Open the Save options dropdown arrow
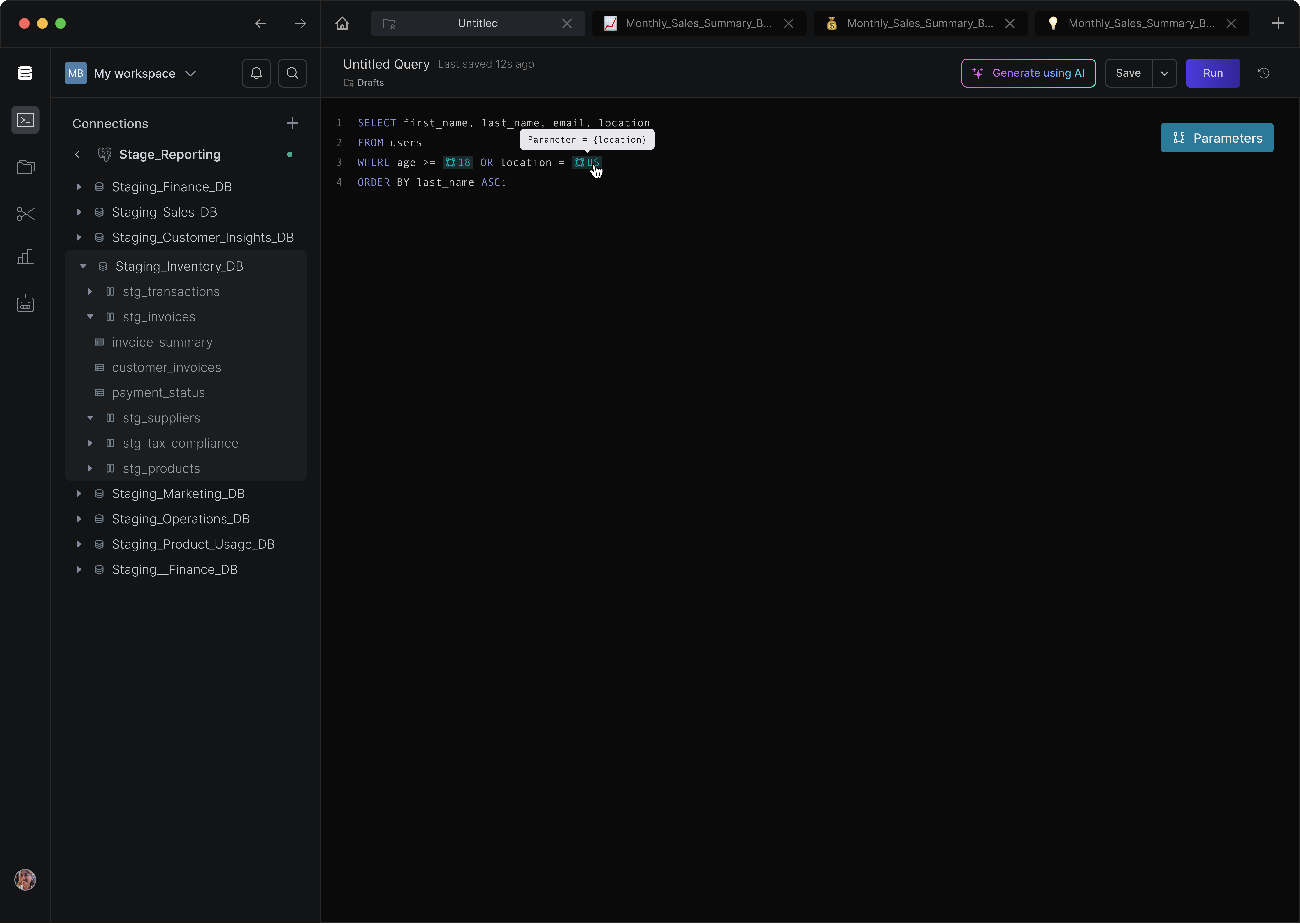 [x=1165, y=73]
